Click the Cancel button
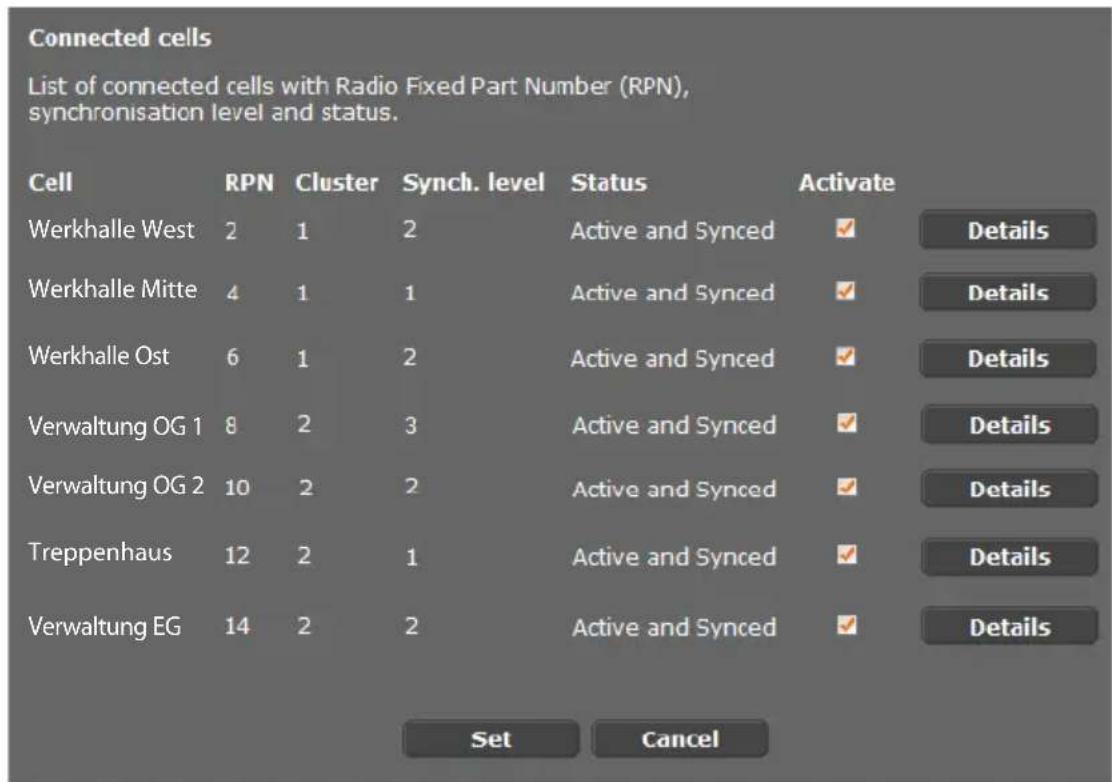Image resolution: width=1112 pixels, height=782 pixels. point(680,739)
